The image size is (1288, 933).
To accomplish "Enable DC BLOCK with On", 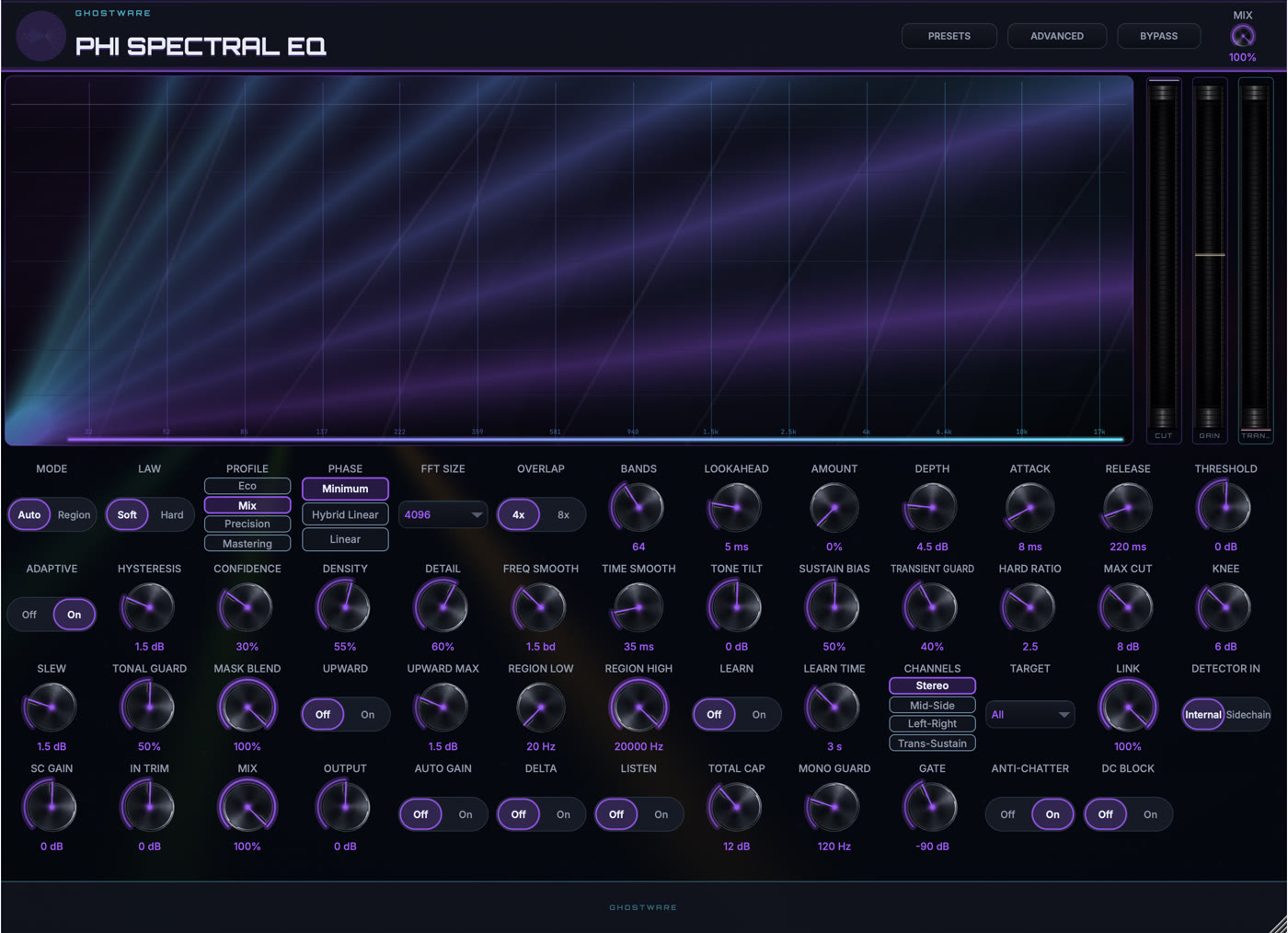I will 1150,814.
